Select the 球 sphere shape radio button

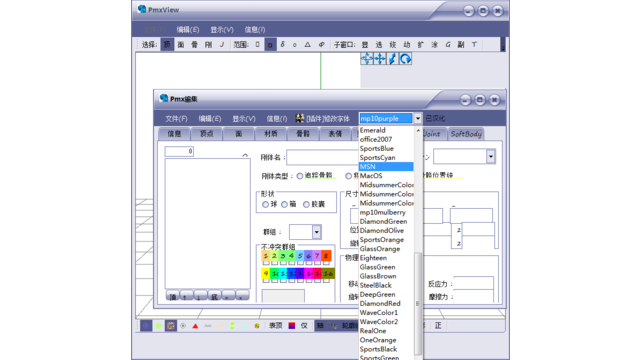265,204
